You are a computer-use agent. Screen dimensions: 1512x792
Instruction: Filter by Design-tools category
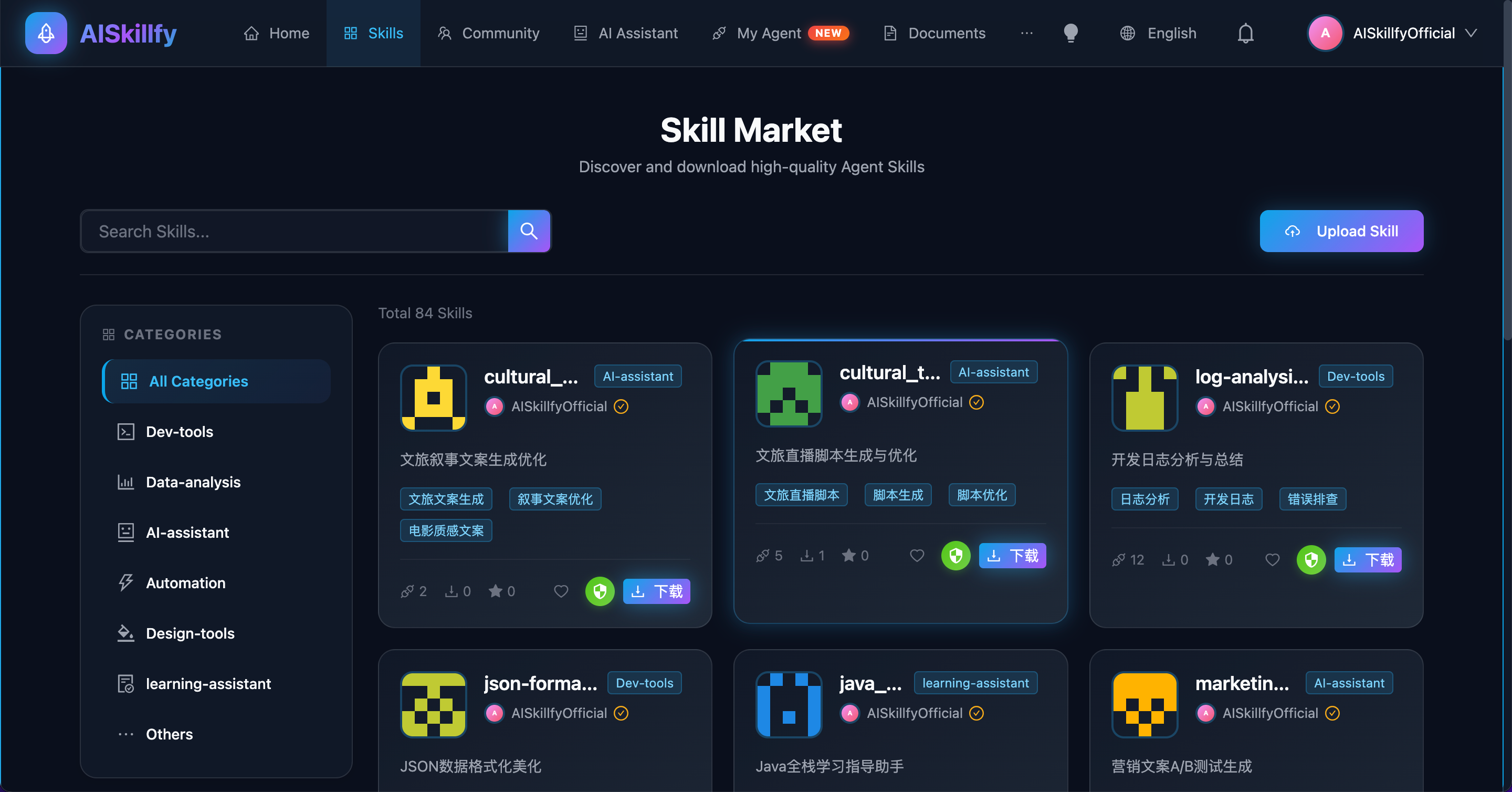pyautogui.click(x=217, y=633)
